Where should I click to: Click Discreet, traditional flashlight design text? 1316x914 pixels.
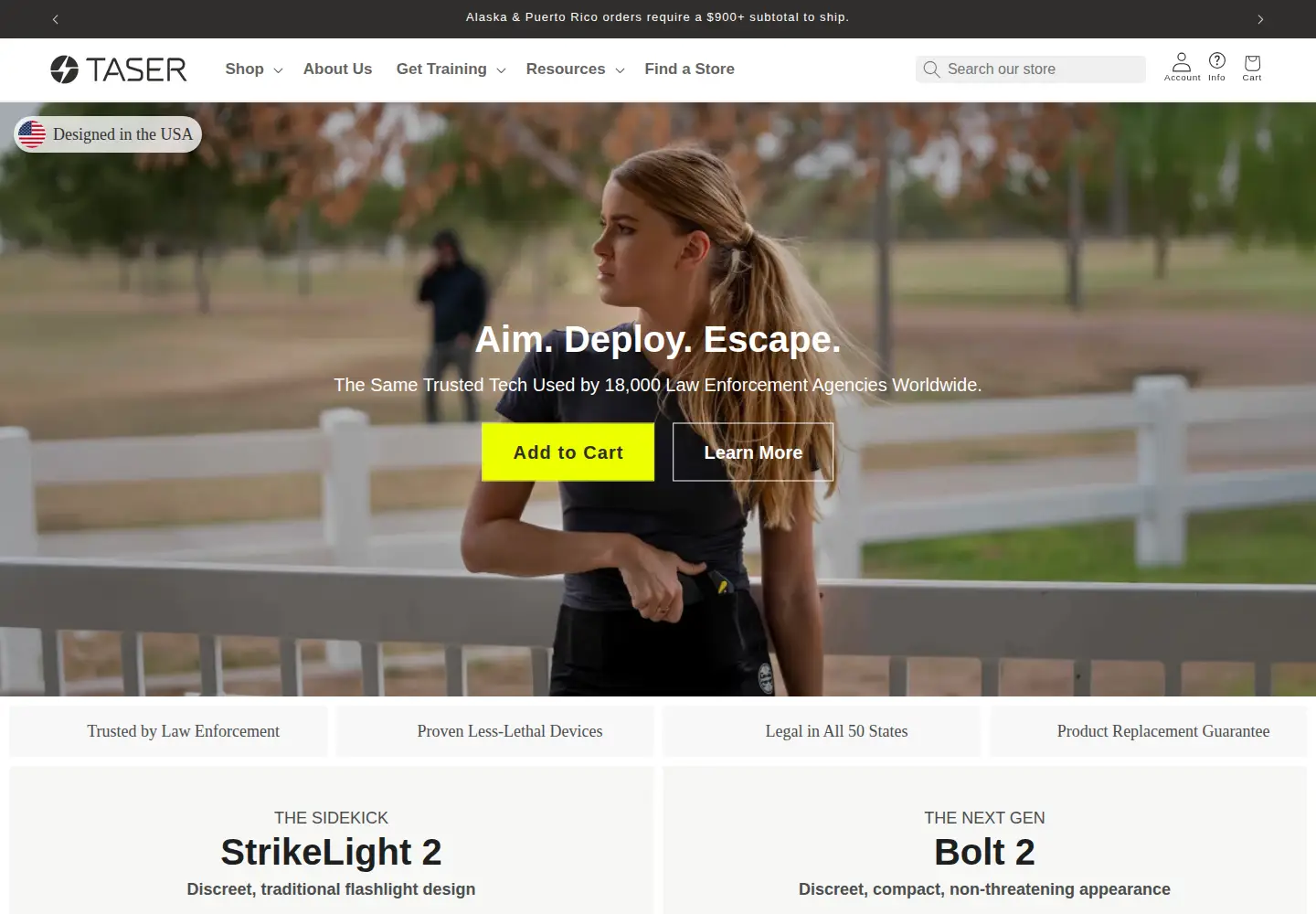[331, 889]
